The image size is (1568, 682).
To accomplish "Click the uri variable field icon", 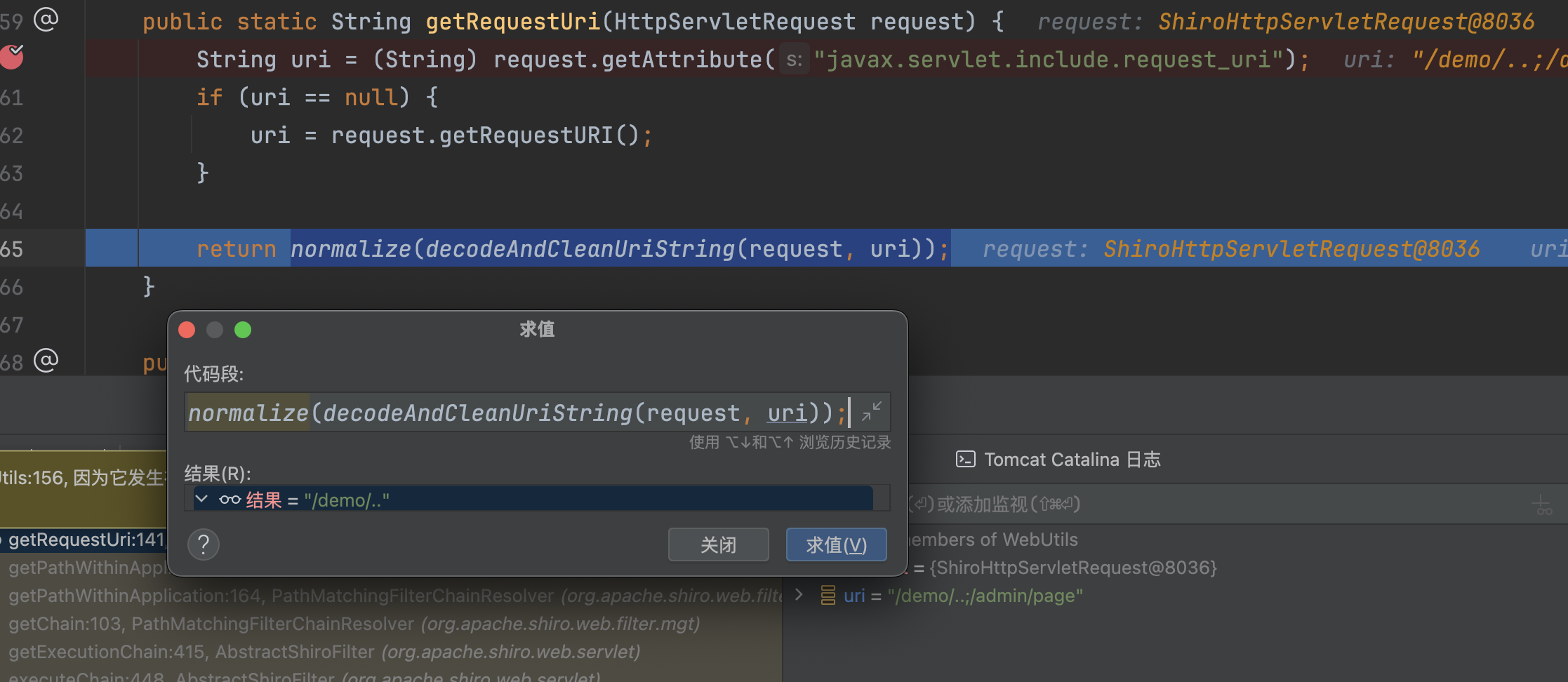I will 828,596.
